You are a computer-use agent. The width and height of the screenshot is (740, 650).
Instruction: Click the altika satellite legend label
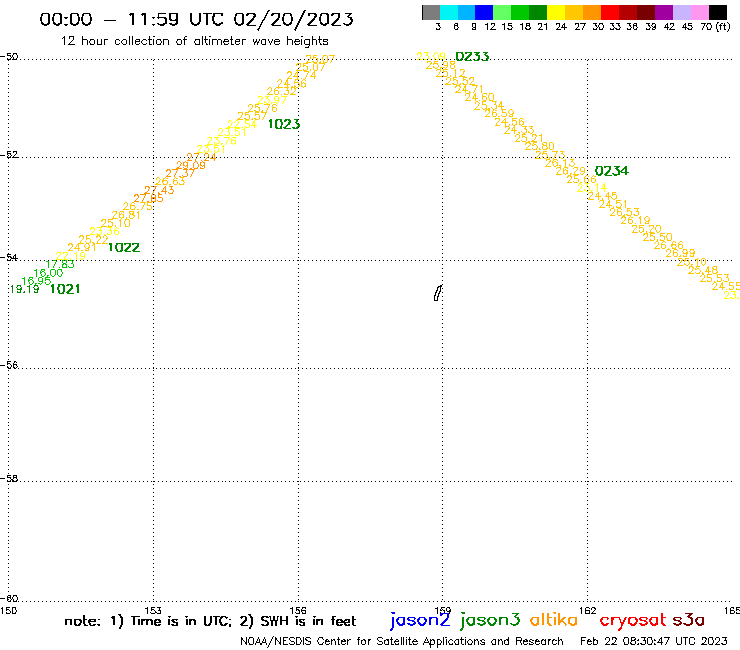554,619
